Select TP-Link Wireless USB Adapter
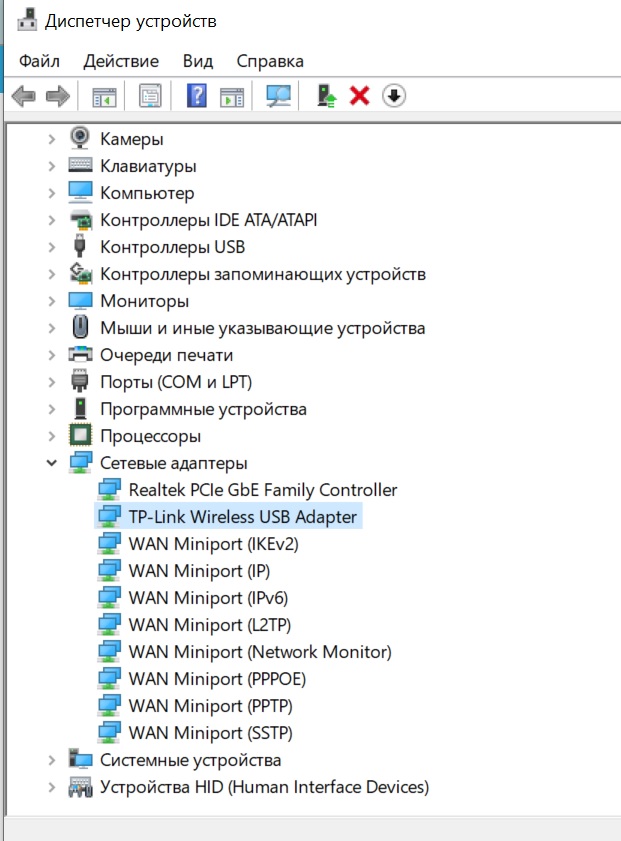The height and width of the screenshot is (841, 621). coord(242,517)
